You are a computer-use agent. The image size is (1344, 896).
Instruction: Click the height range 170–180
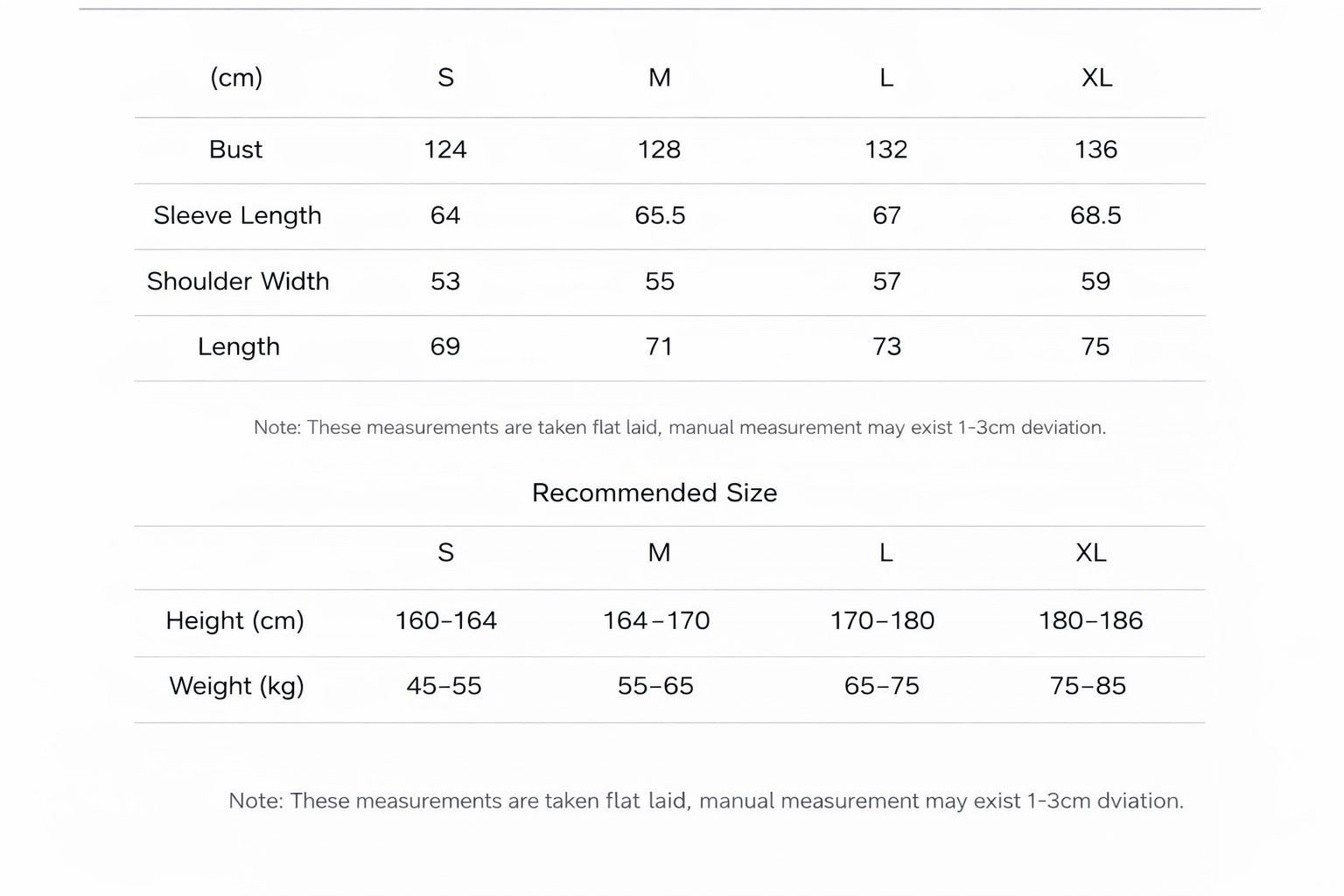(x=882, y=620)
